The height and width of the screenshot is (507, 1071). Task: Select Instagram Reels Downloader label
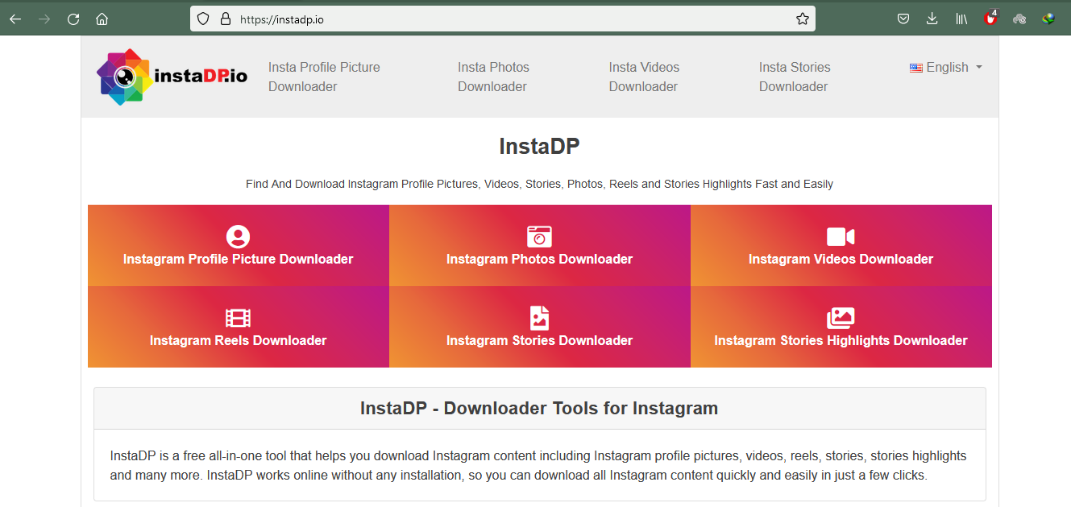238,340
